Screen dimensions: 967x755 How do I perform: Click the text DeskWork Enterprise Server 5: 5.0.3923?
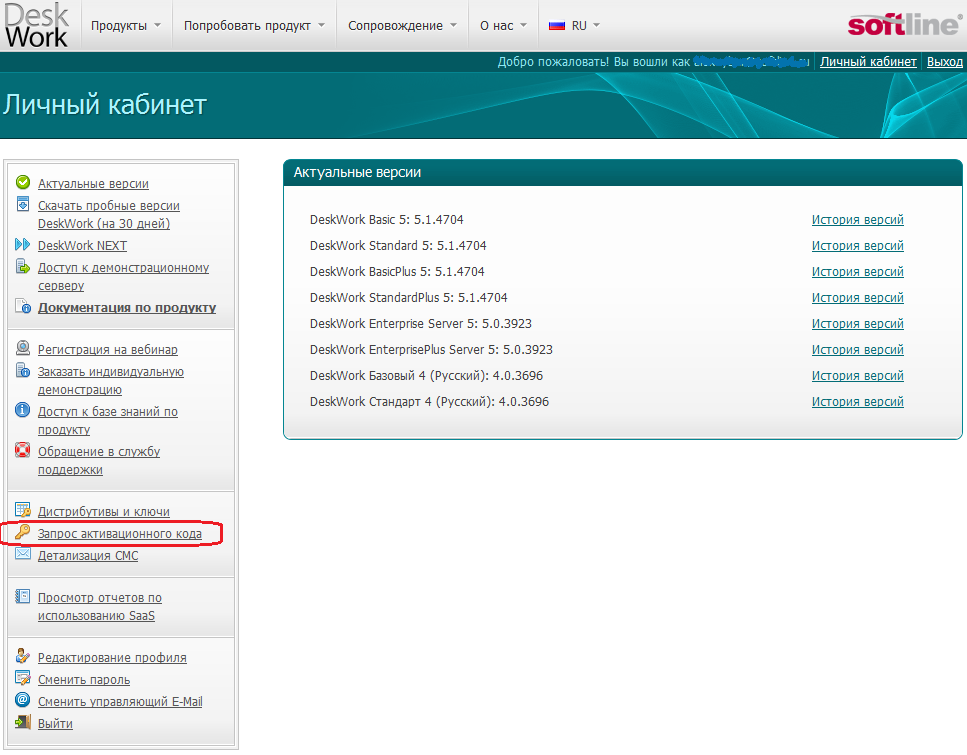[421, 323]
